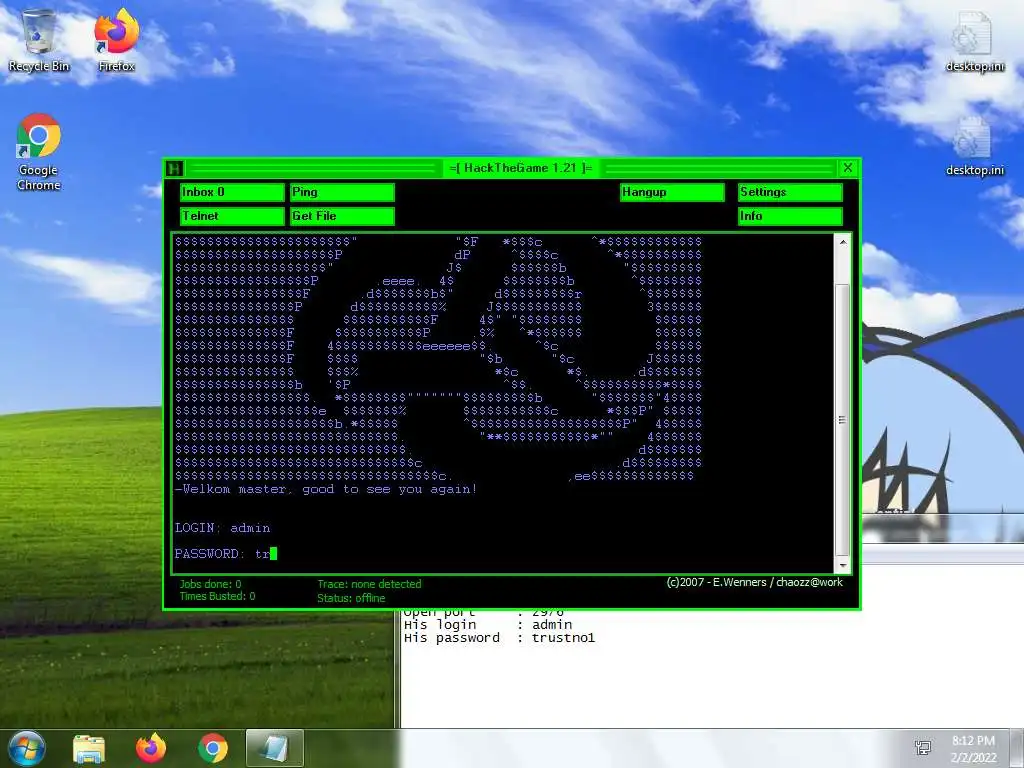The width and height of the screenshot is (1024, 768).
Task: Click the network tray icon
Action: [923, 748]
